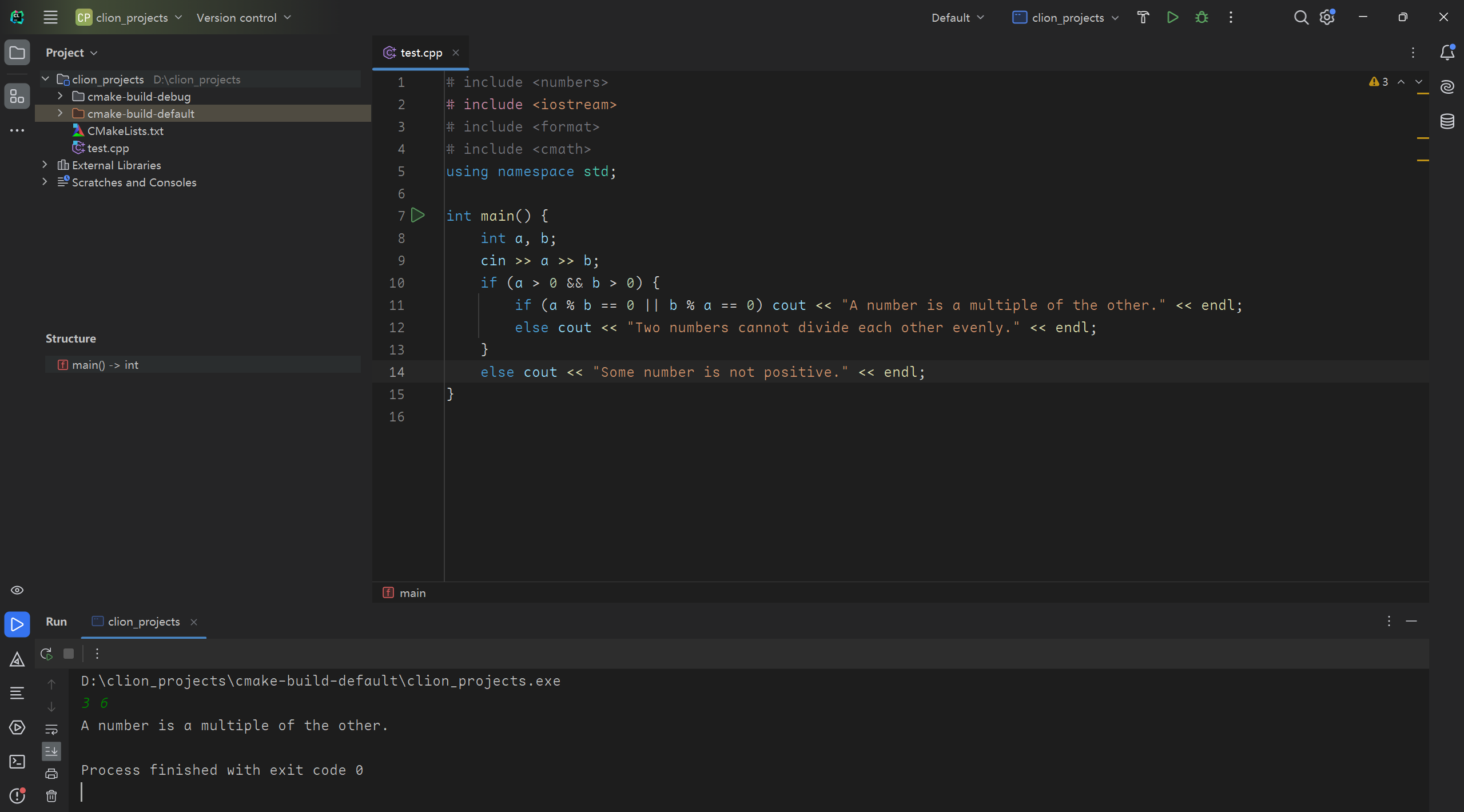Open the Terminal tool window

point(17,762)
